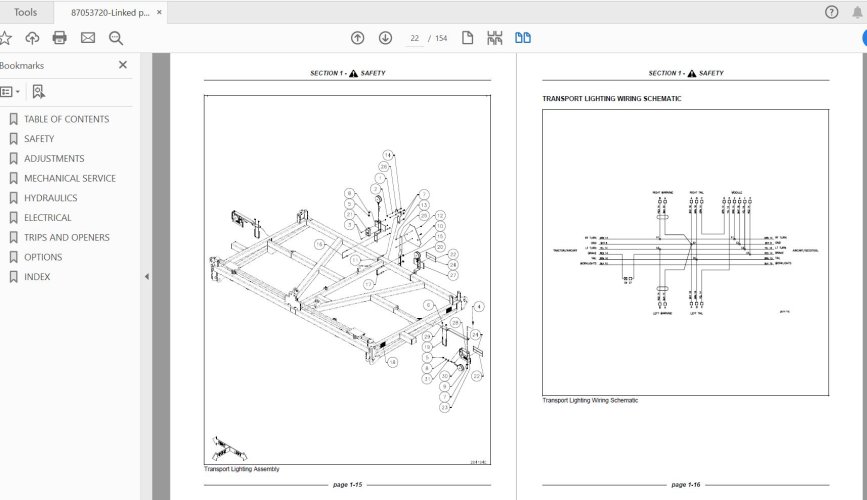Screen dimensions: 867x500
Task: Open Find text magnifier icon
Action: point(116,38)
